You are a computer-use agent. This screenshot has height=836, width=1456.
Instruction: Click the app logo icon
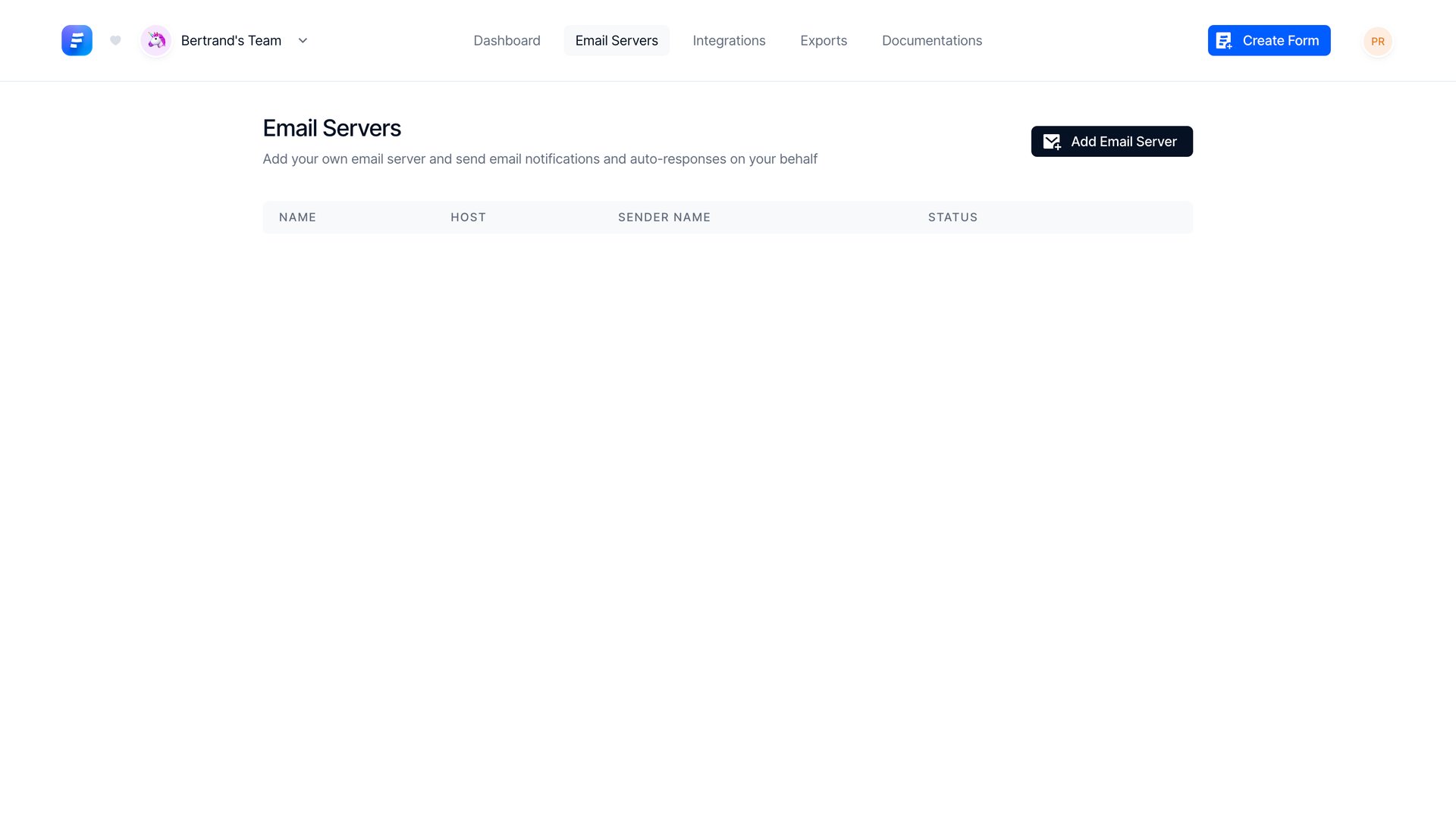coord(77,40)
